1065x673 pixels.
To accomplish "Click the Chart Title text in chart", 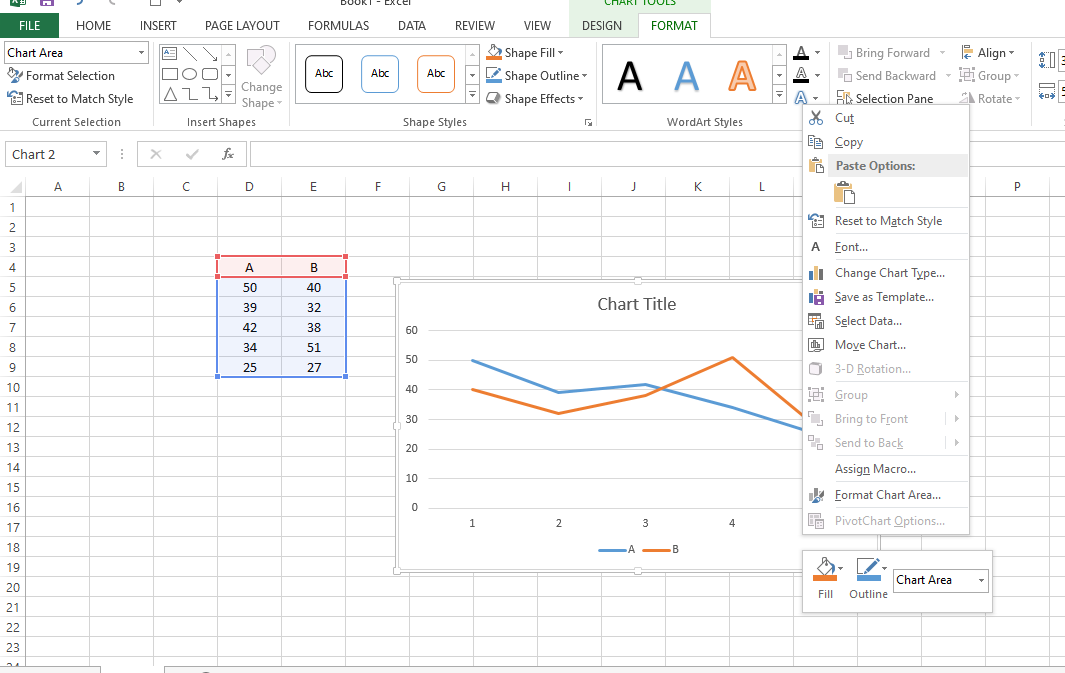I will [x=636, y=304].
